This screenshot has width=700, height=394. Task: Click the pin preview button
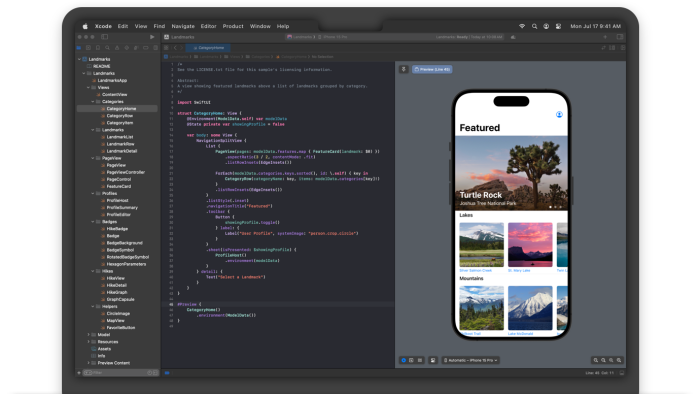coord(404,69)
